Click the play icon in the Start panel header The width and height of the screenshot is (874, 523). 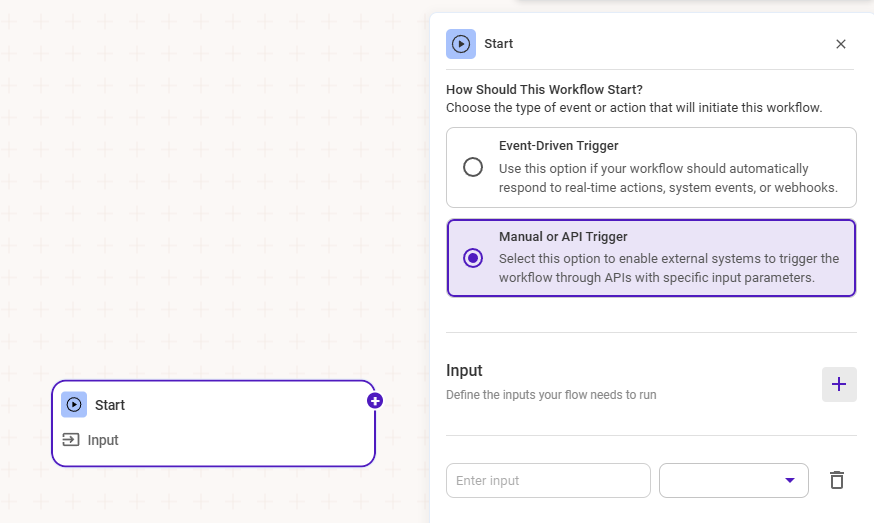(x=461, y=44)
